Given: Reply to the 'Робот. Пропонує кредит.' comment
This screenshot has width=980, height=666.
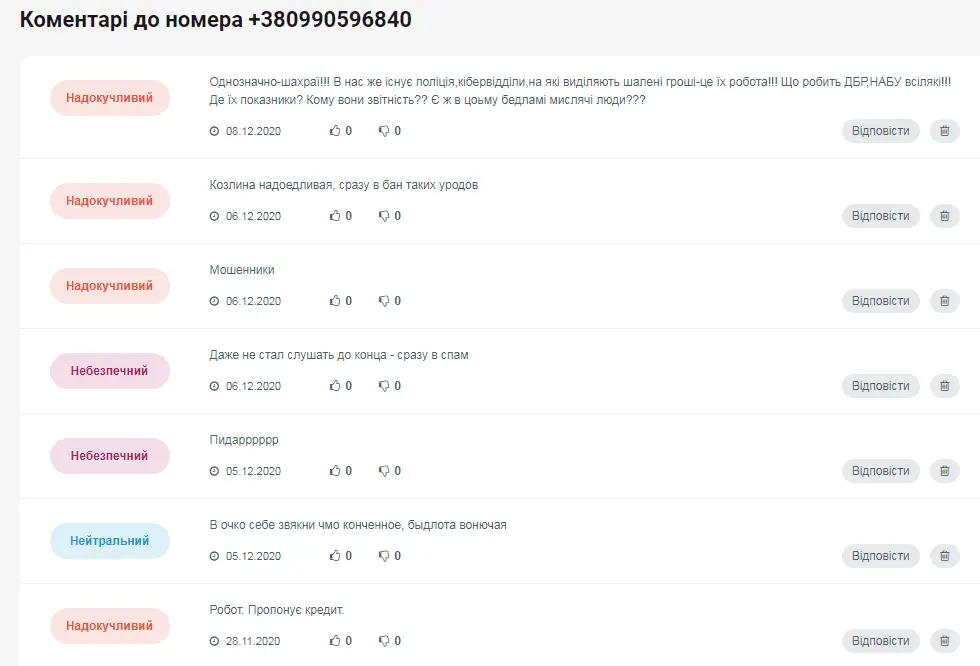Looking at the screenshot, I should click(x=881, y=640).
